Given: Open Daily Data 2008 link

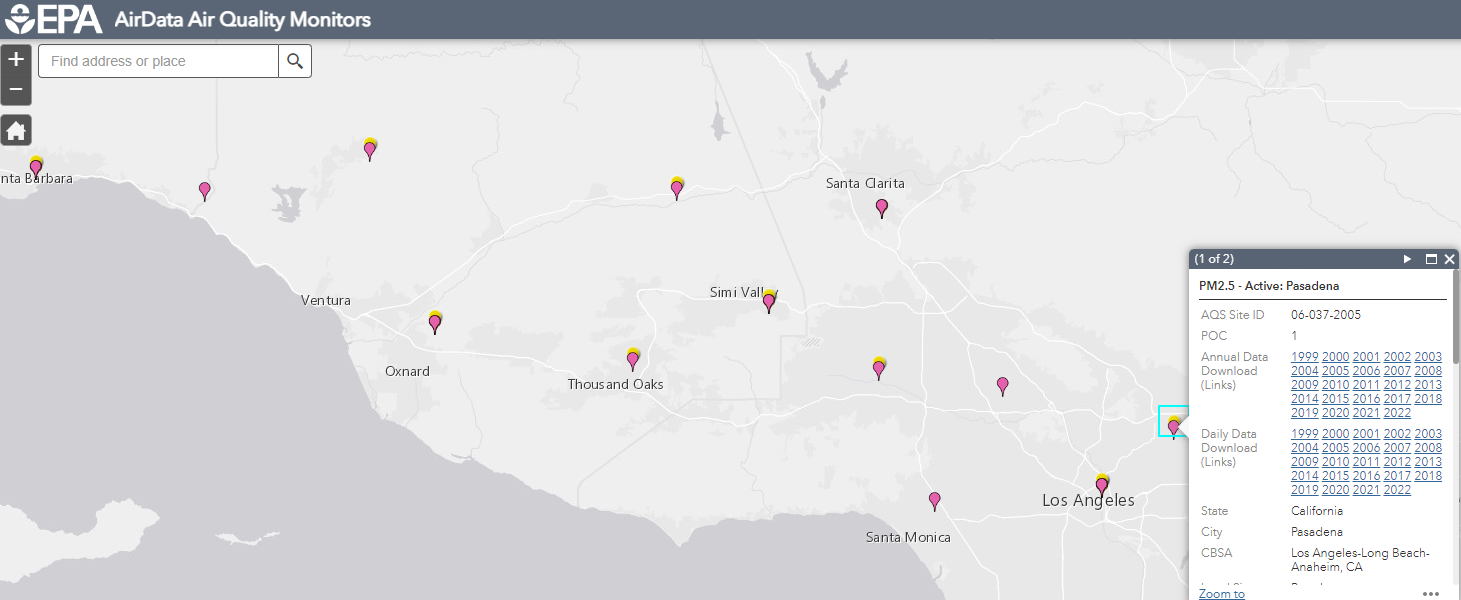Looking at the screenshot, I should 1428,448.
